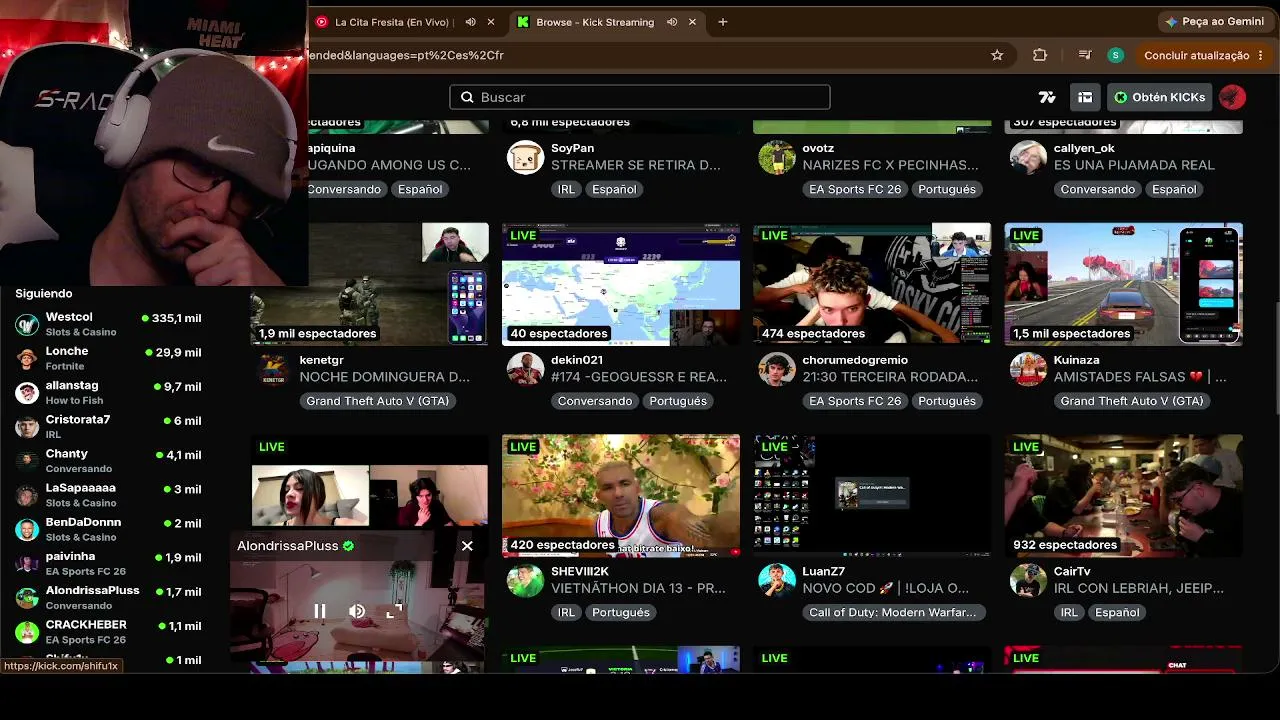
Task: Open stream title AMISTADES FALSAS
Action: tap(1140, 377)
